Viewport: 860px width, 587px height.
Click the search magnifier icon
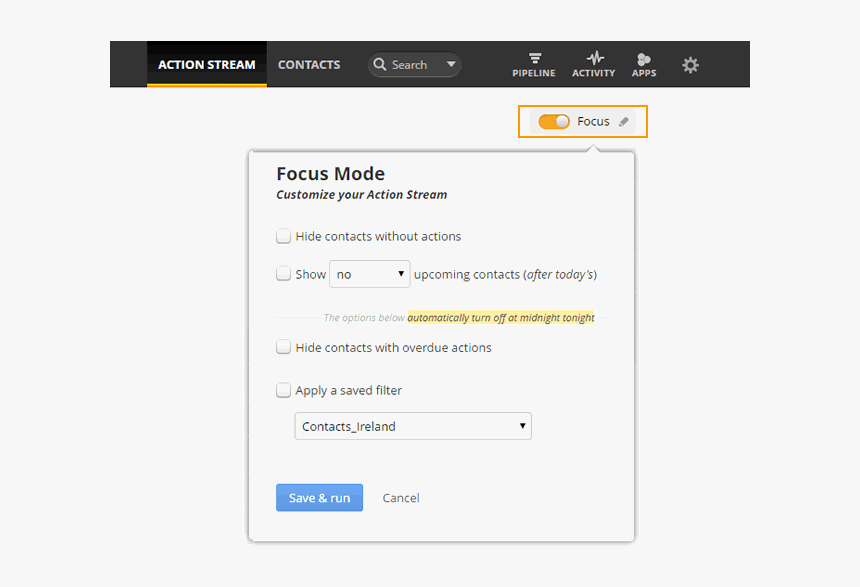[x=380, y=65]
